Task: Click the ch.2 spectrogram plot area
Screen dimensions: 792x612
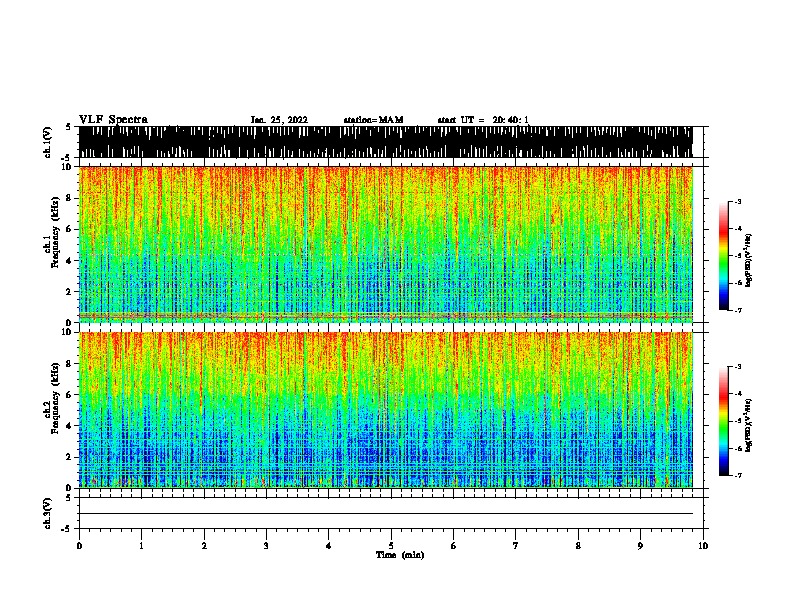Action: 385,410
